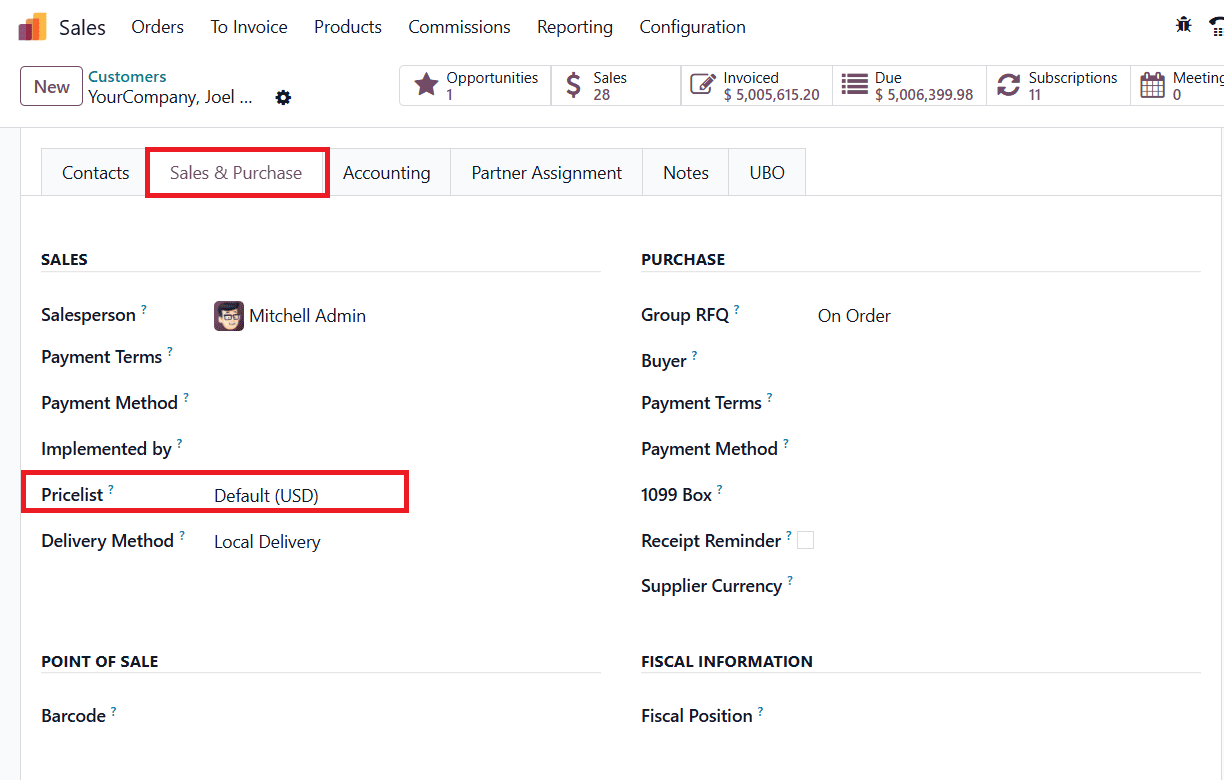Switch to the Accounting tab
The width and height of the screenshot is (1224, 780).
[387, 172]
